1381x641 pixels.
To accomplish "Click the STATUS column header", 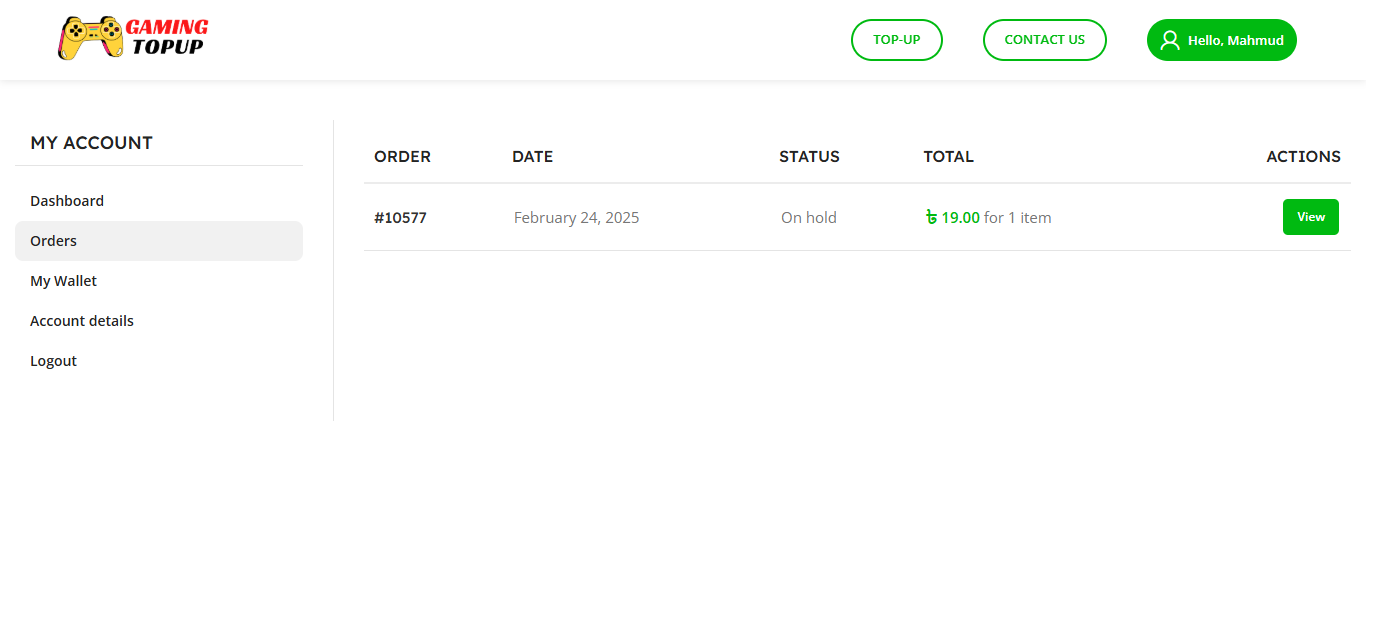I will coord(809,156).
